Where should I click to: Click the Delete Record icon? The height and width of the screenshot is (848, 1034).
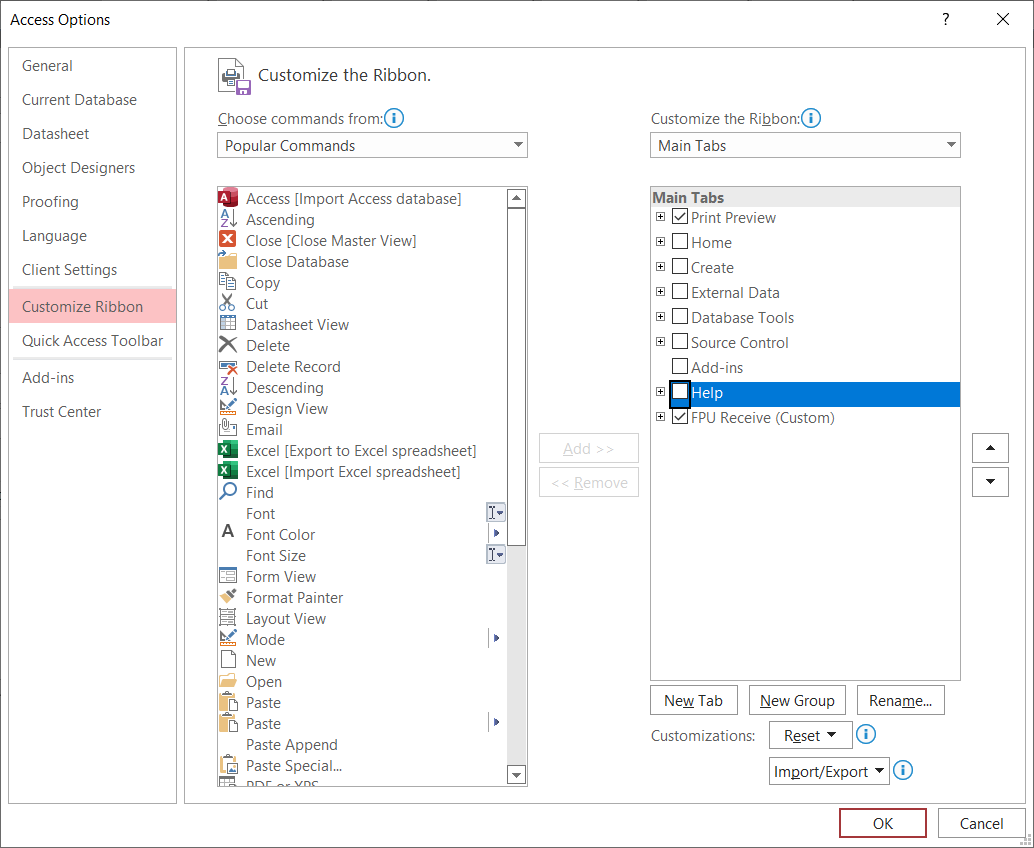228,367
